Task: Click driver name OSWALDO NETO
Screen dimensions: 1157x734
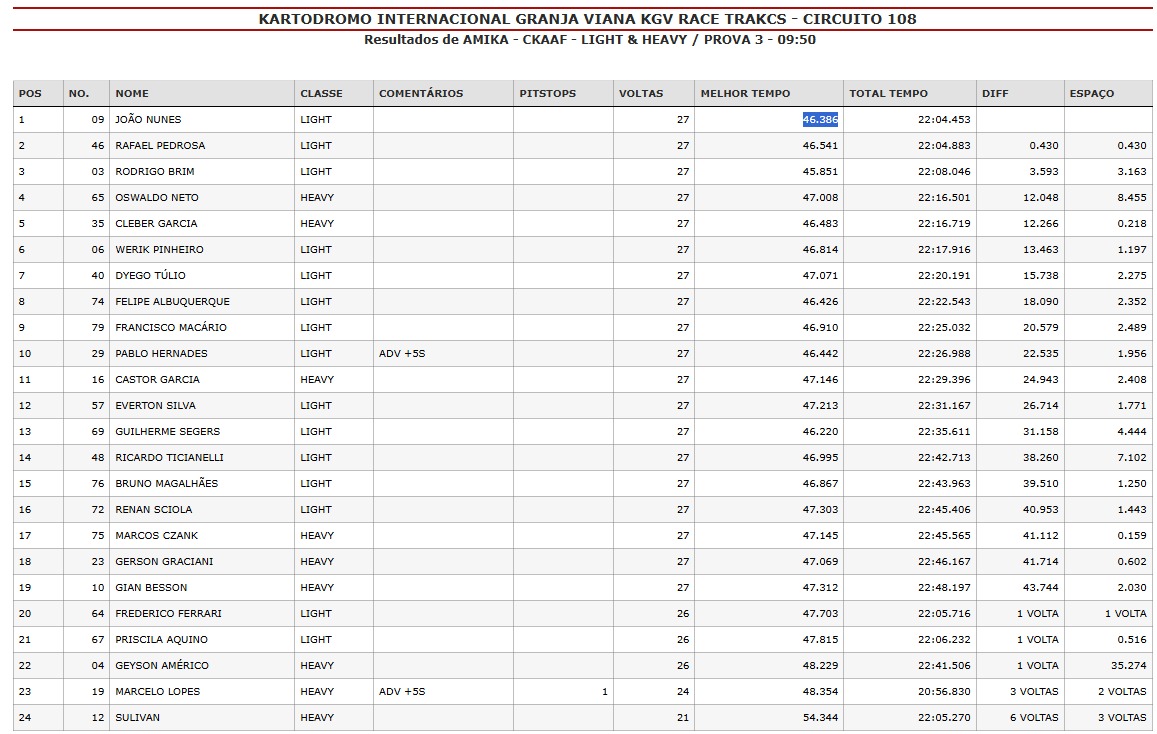Action: 156,198
